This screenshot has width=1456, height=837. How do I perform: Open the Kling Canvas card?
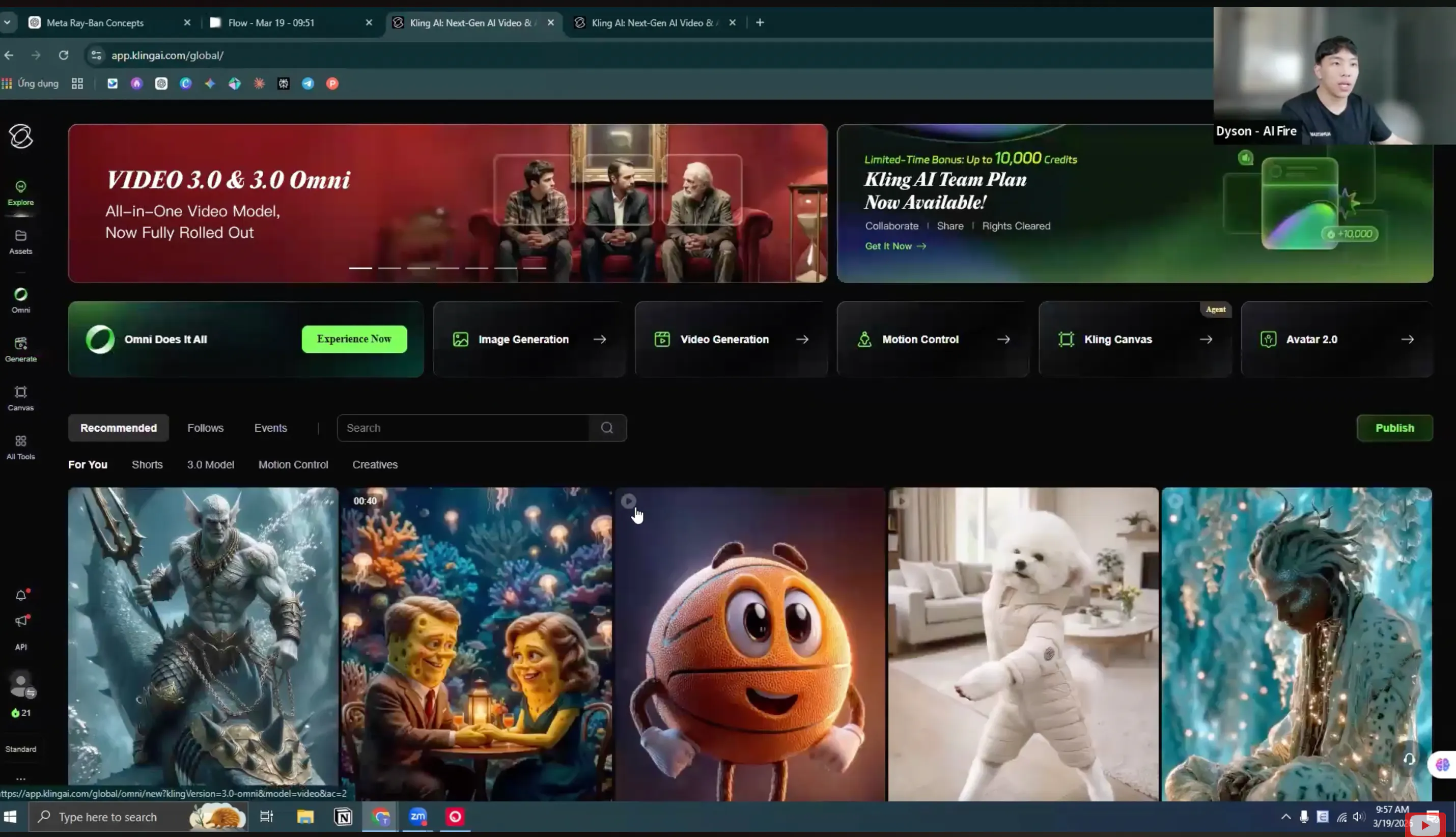click(1135, 339)
